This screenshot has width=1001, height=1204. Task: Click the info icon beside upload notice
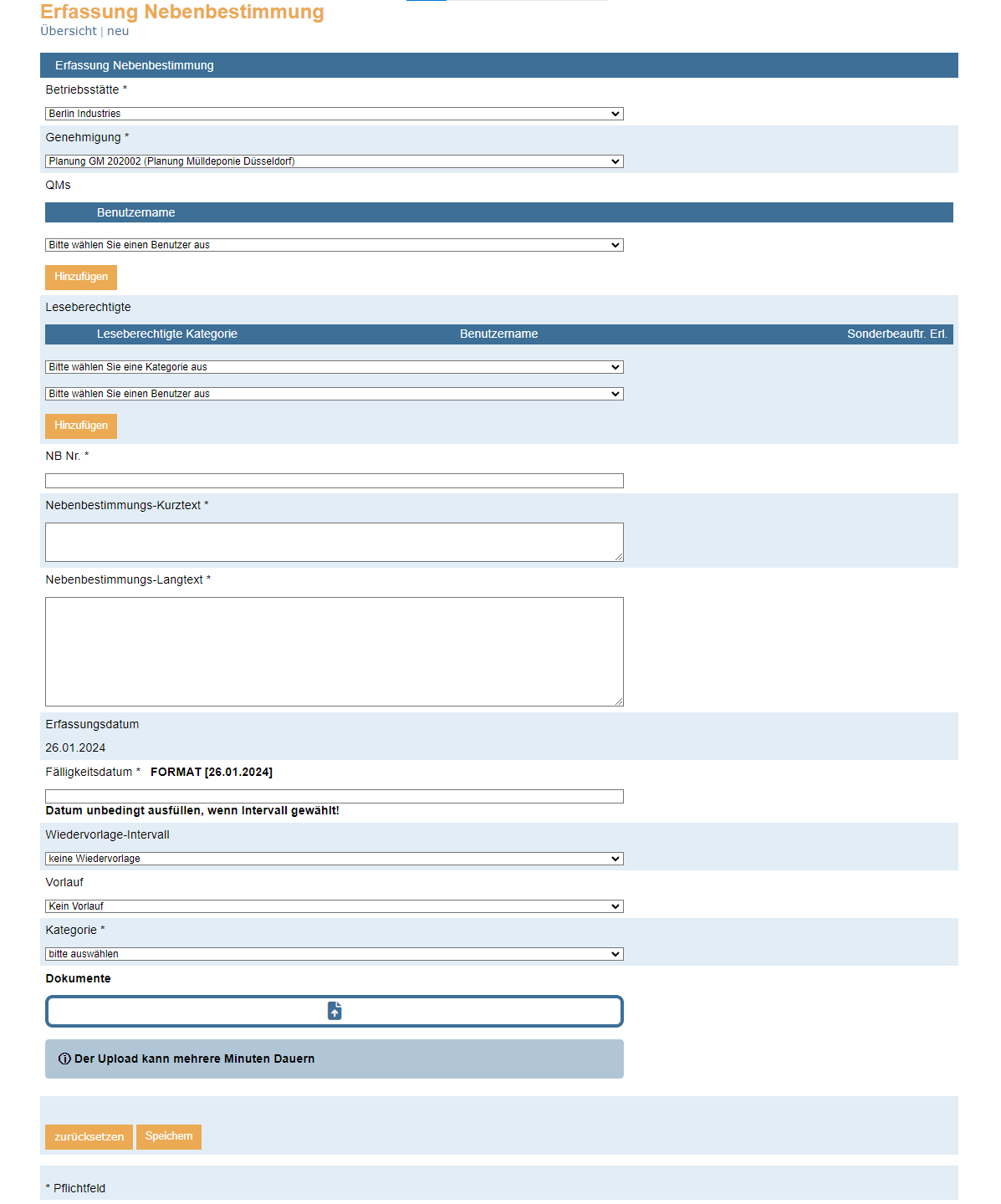coord(64,1059)
